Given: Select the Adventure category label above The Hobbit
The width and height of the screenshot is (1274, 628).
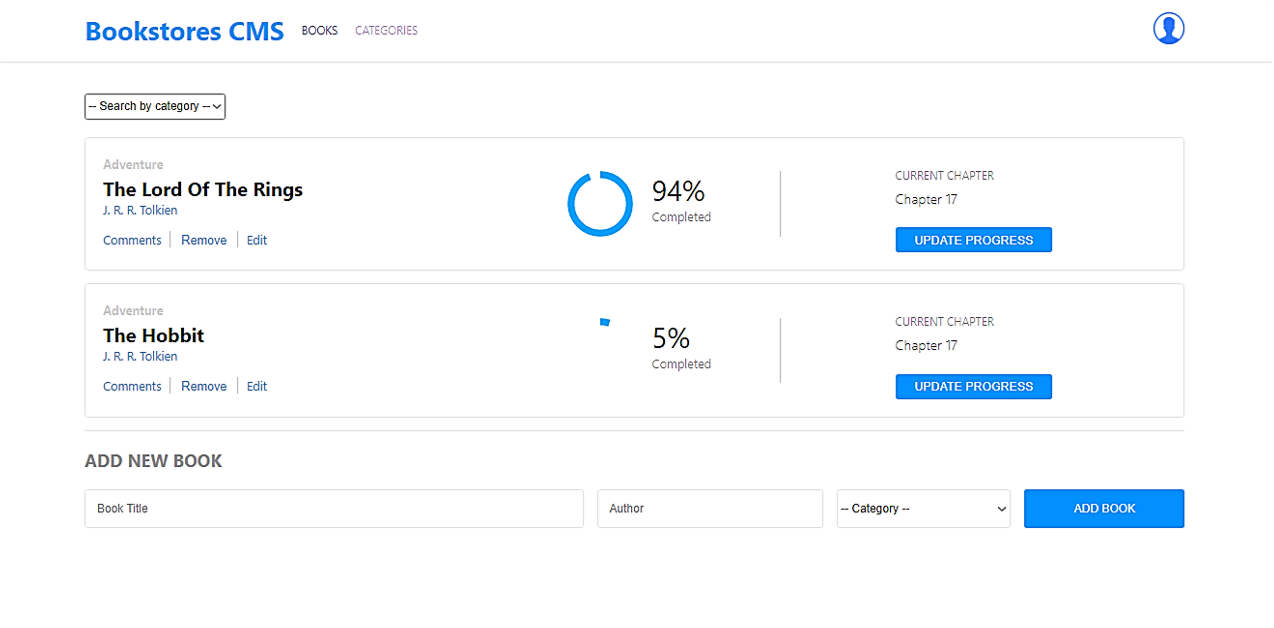Looking at the screenshot, I should [133, 310].
